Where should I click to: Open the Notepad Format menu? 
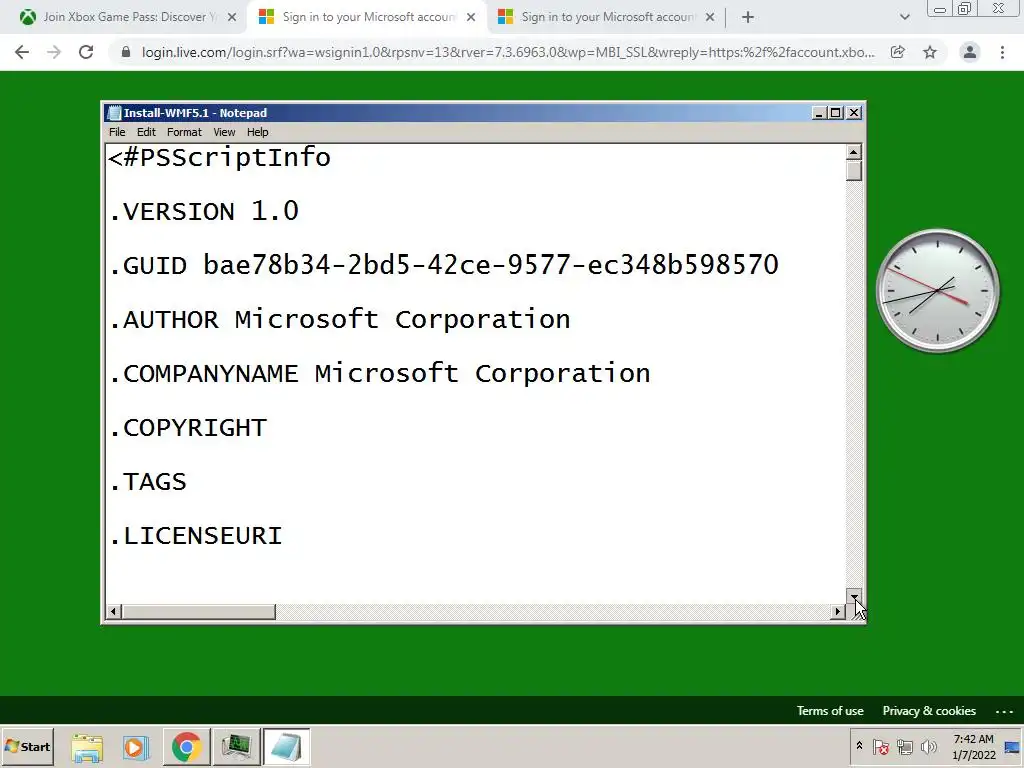click(x=184, y=132)
